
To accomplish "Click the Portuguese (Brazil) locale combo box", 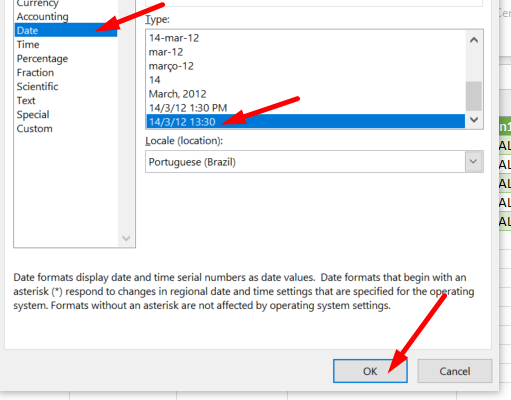I will point(314,162).
